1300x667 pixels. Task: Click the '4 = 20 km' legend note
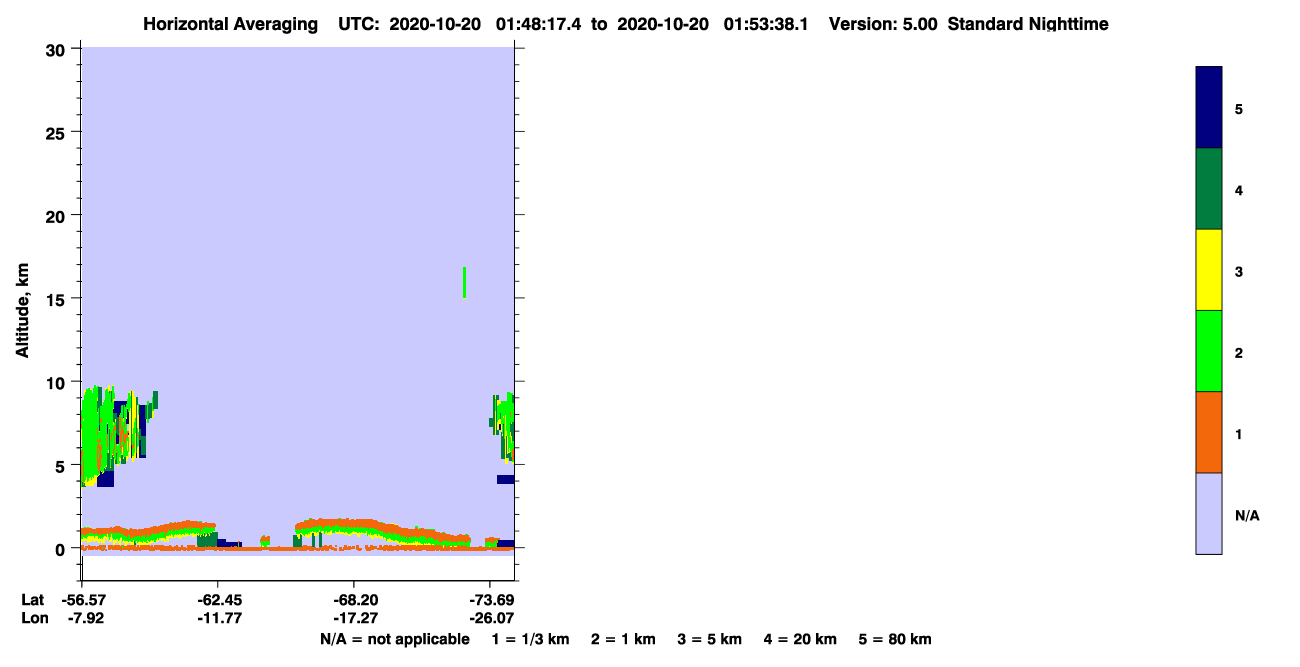(x=800, y=639)
